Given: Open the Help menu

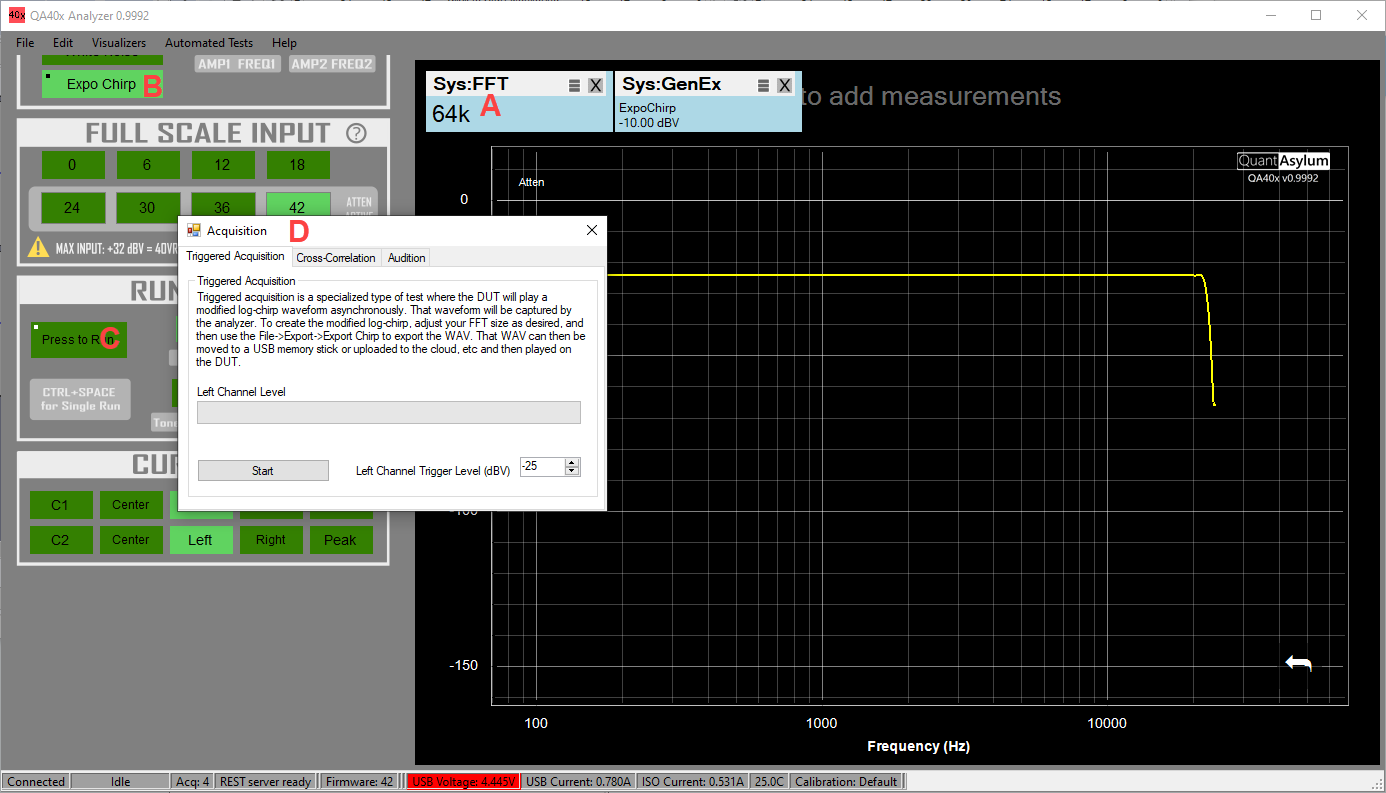Looking at the screenshot, I should (x=284, y=43).
